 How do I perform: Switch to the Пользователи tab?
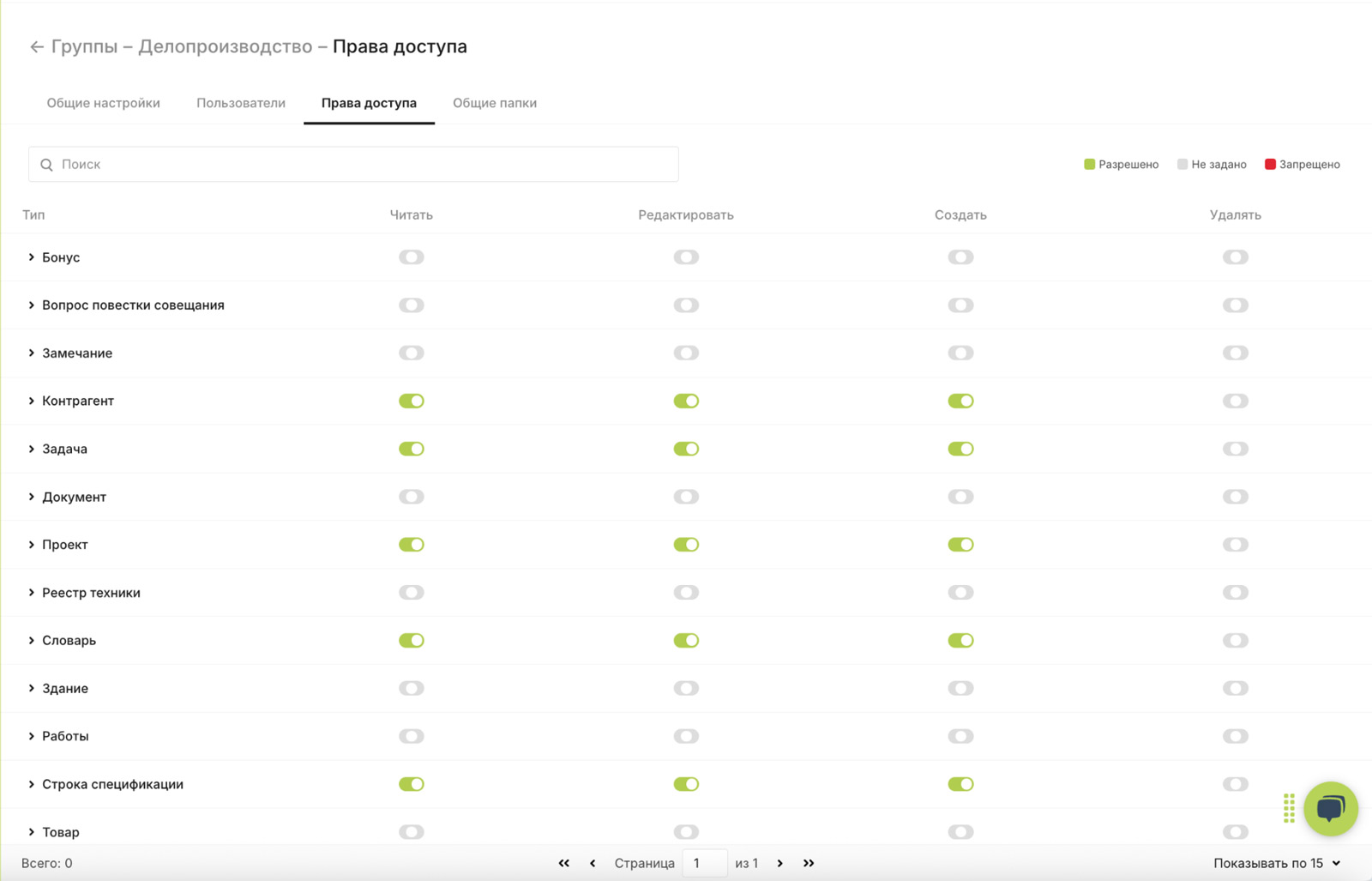click(x=241, y=103)
